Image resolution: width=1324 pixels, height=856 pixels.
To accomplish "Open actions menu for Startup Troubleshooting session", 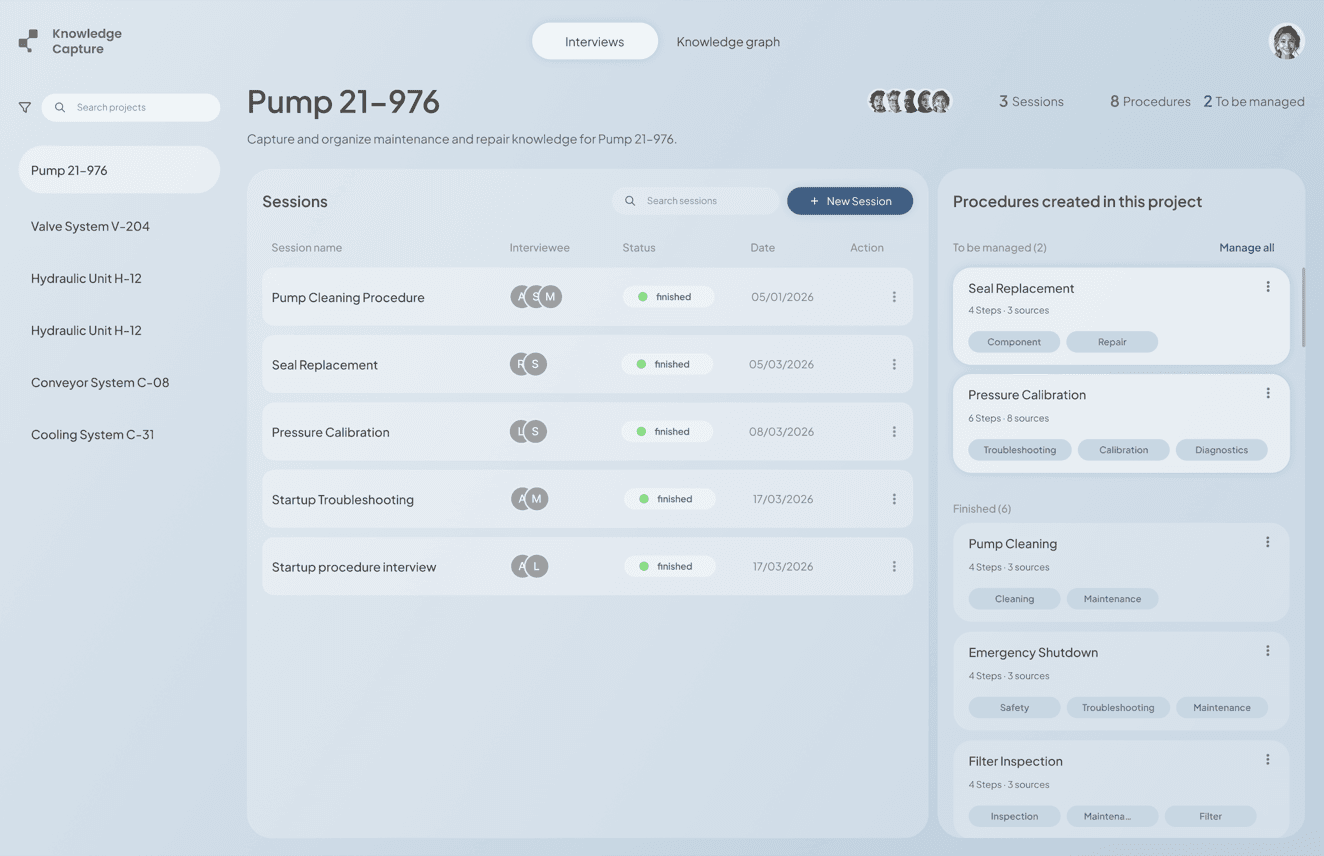I will point(894,499).
